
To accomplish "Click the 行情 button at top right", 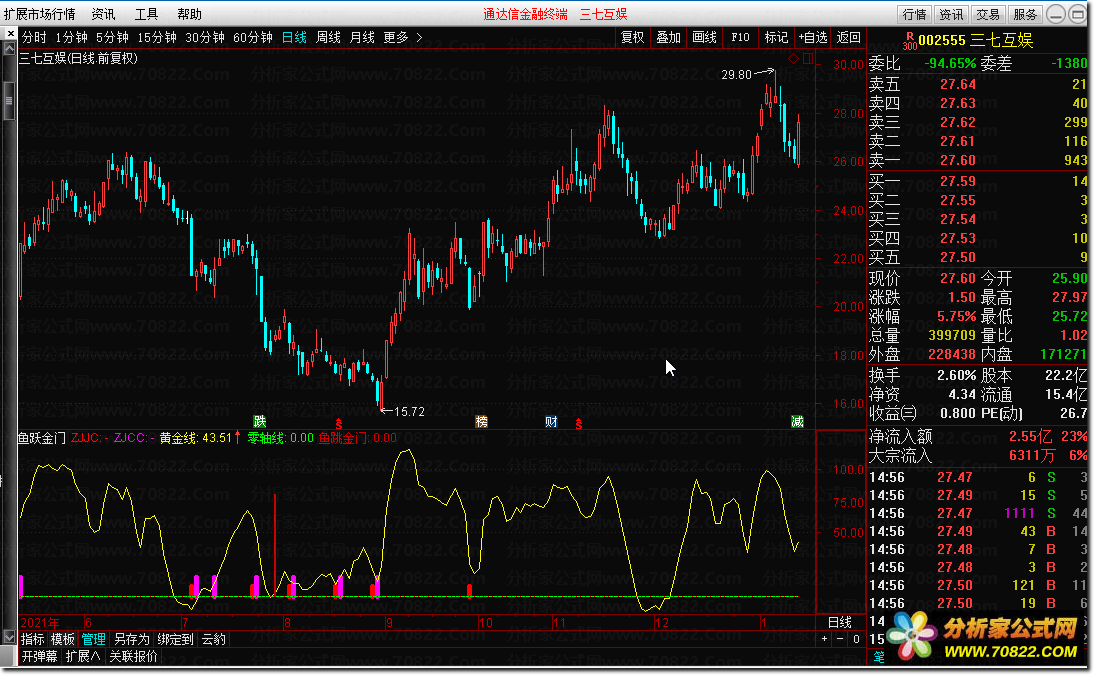I will [914, 14].
